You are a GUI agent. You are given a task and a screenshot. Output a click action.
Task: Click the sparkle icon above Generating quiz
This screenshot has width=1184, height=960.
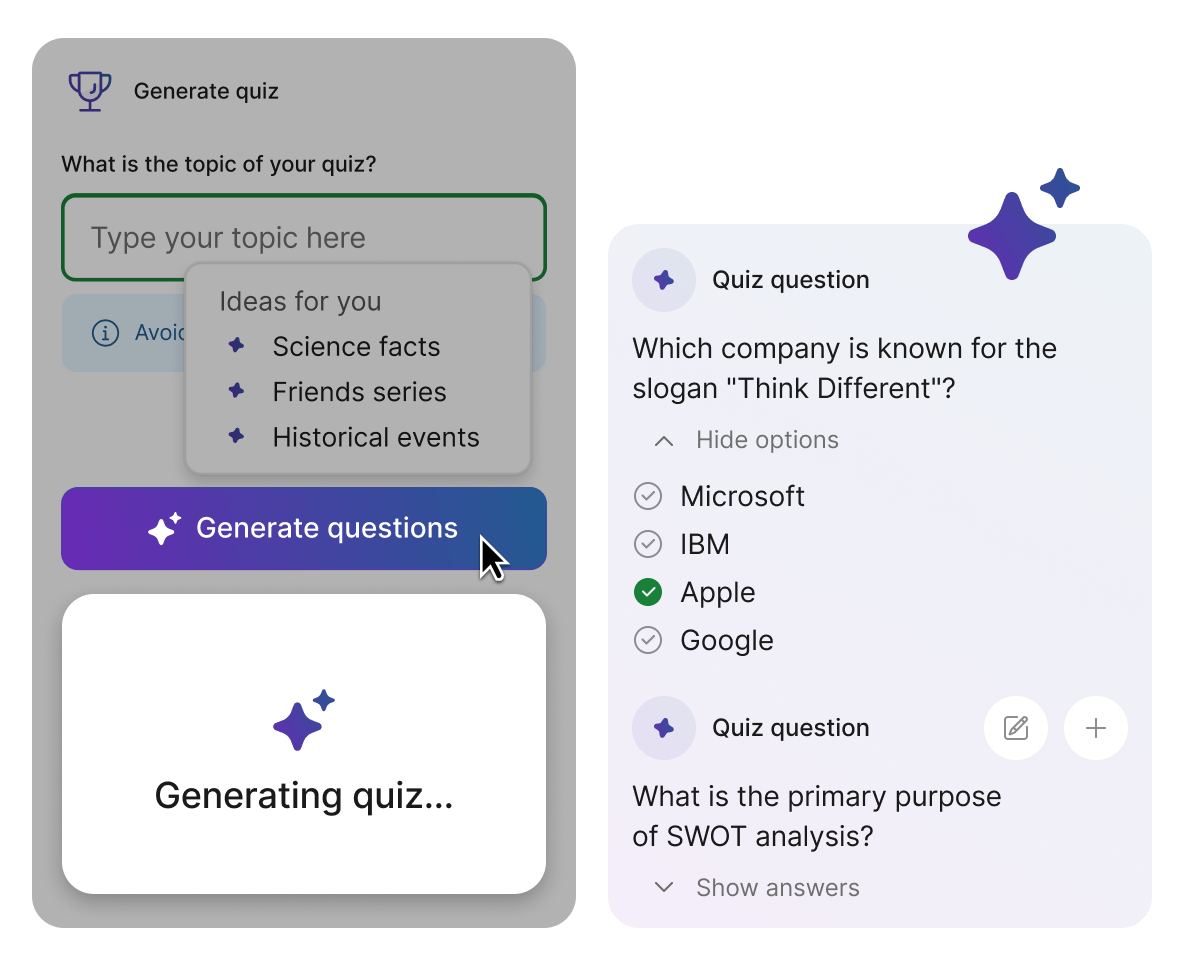coord(302,720)
